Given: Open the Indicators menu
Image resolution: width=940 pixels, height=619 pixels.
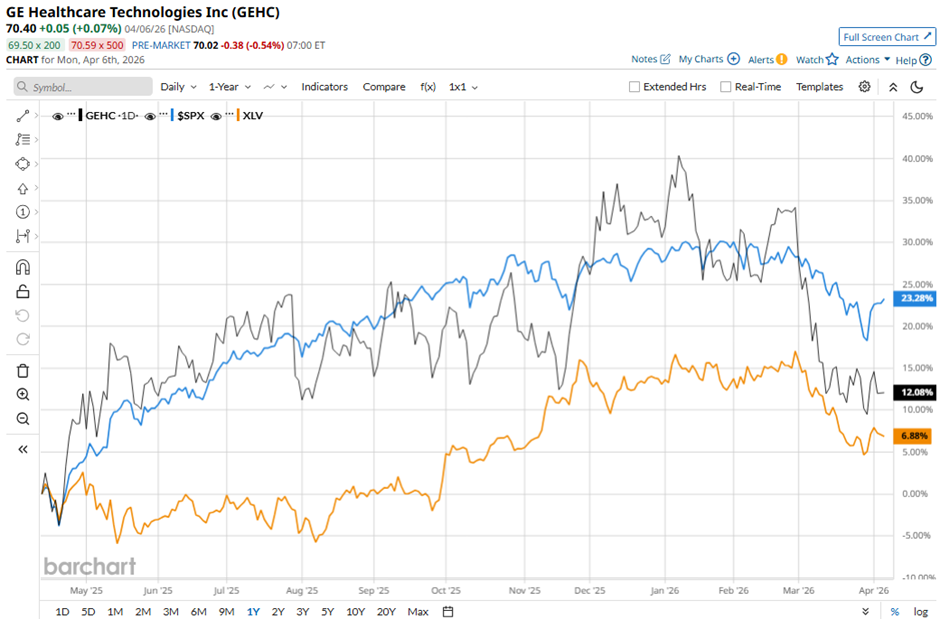Looking at the screenshot, I should click(x=324, y=87).
